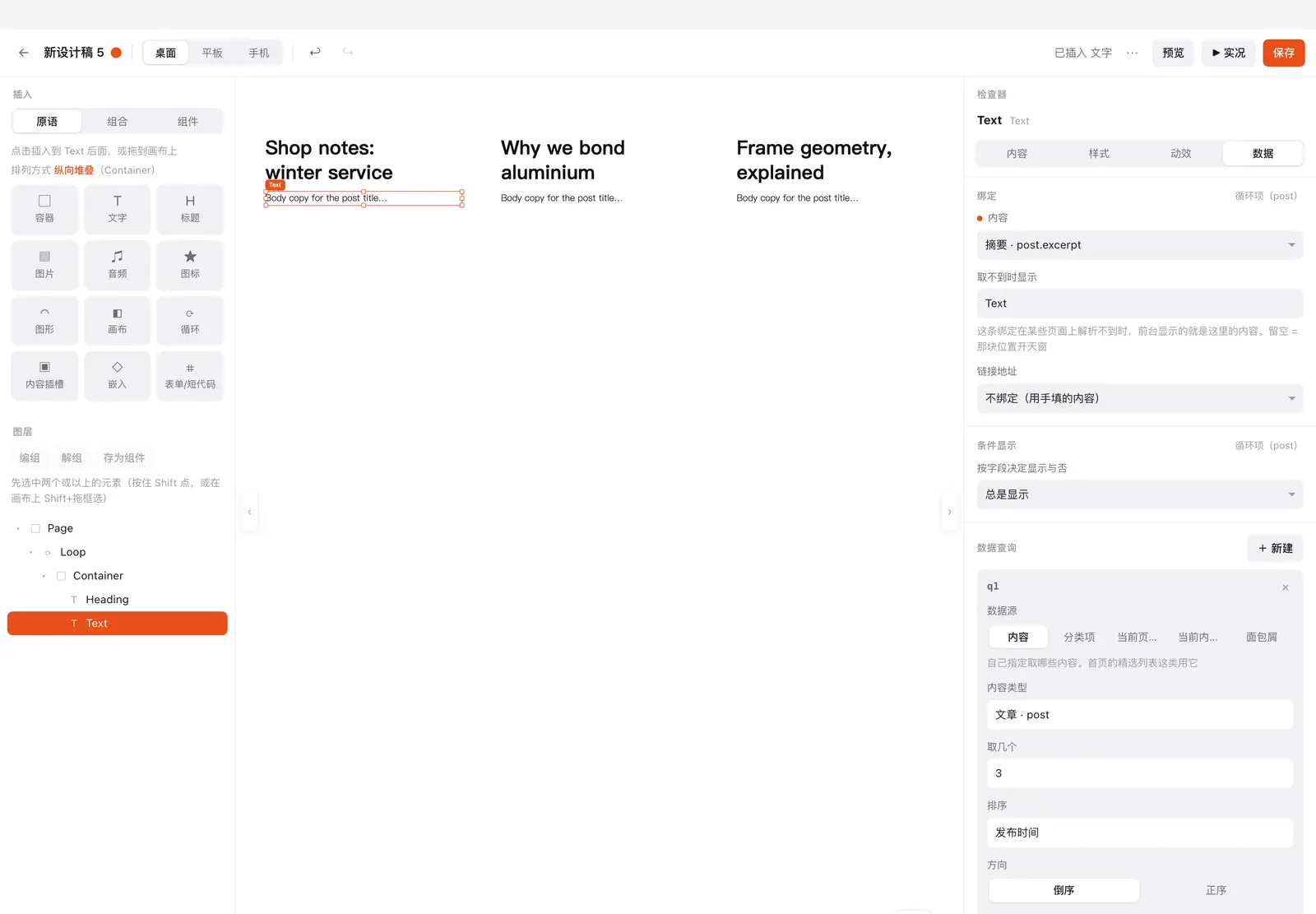This screenshot has height=914, width=1316.
Task: Click the 实况 live button
Action: [x=1229, y=53]
